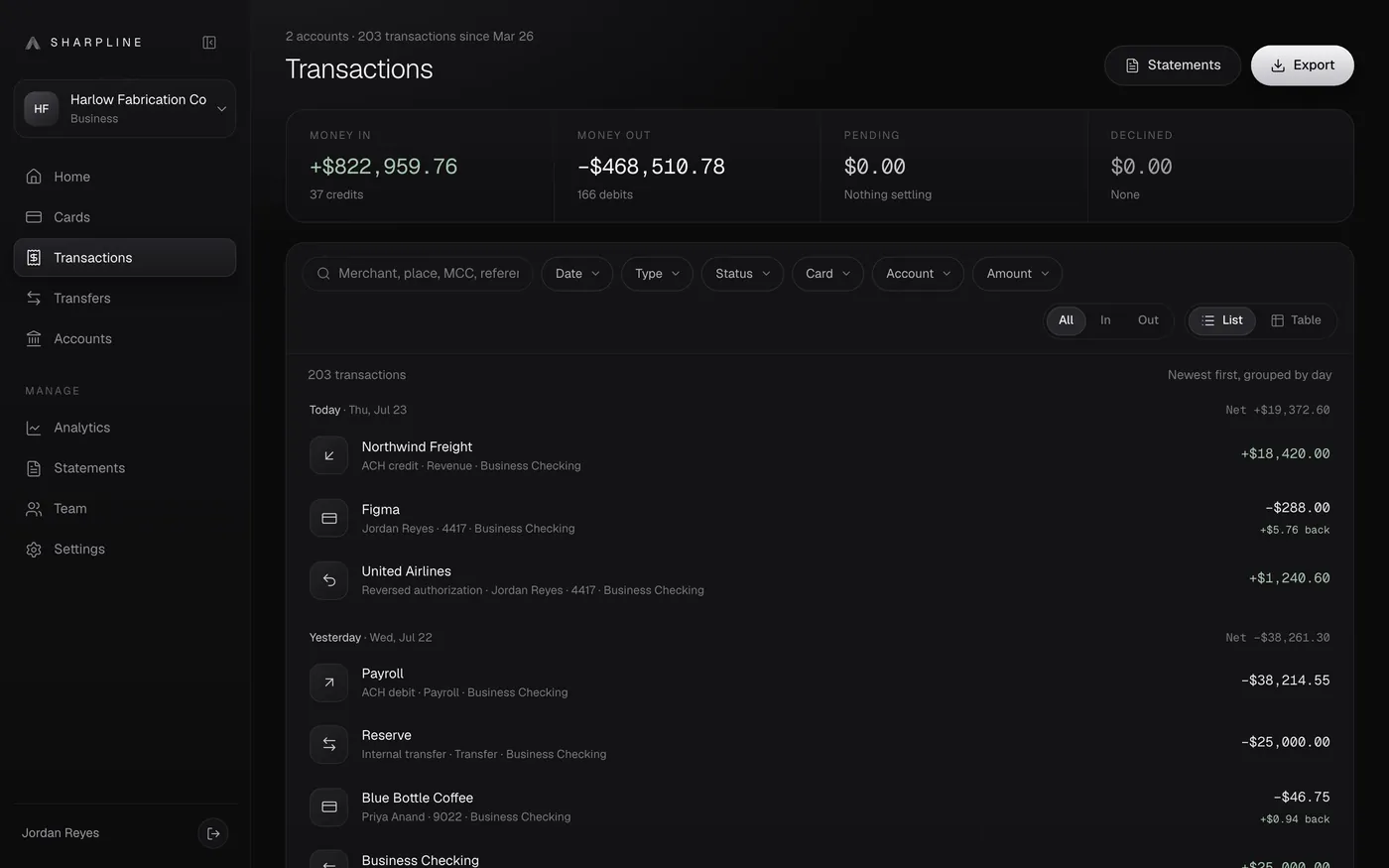
Task: Open Home from the sidebar
Action: tap(125, 177)
